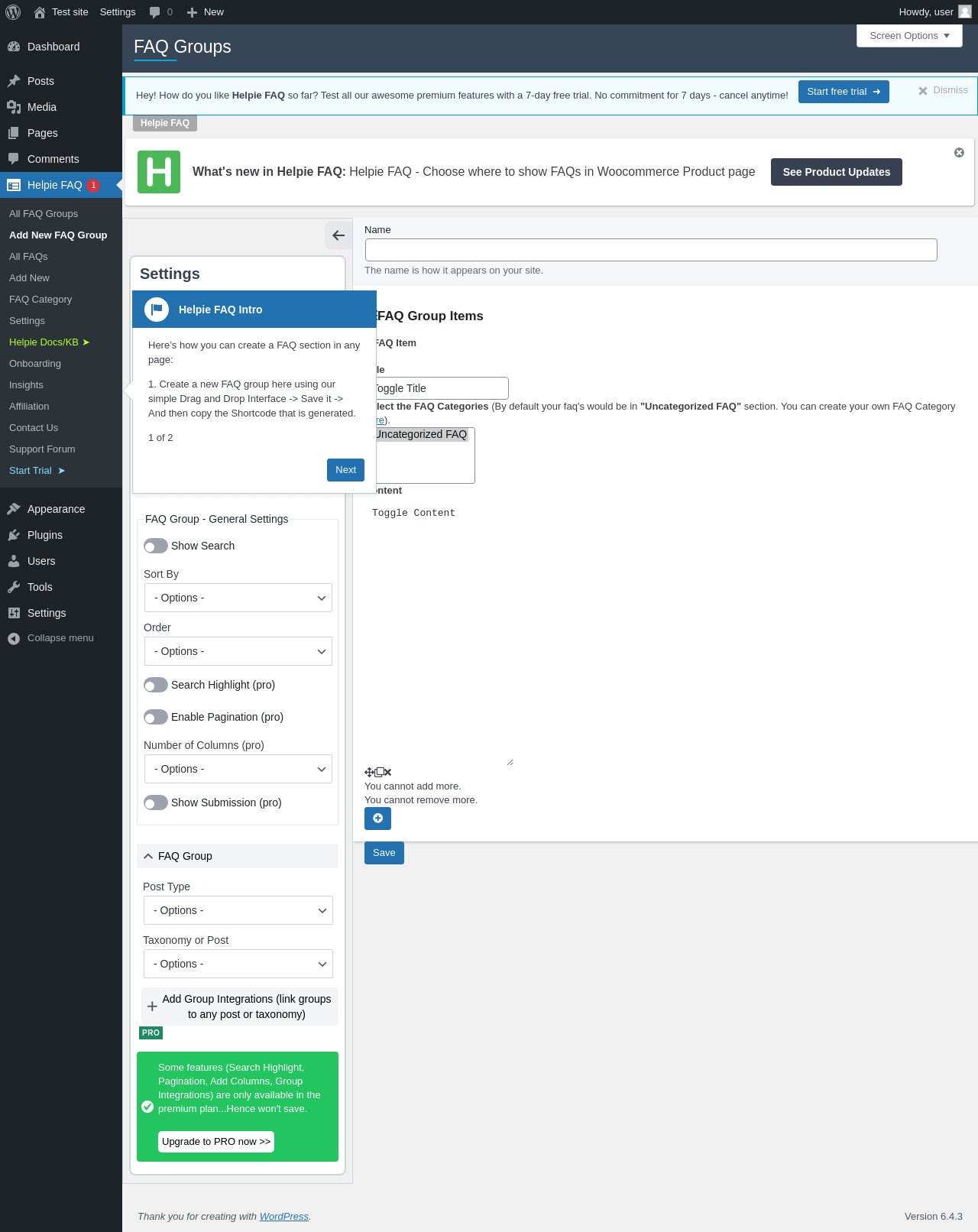978x1232 pixels.
Task: Open All FAQs submenu item
Action: [28, 257]
